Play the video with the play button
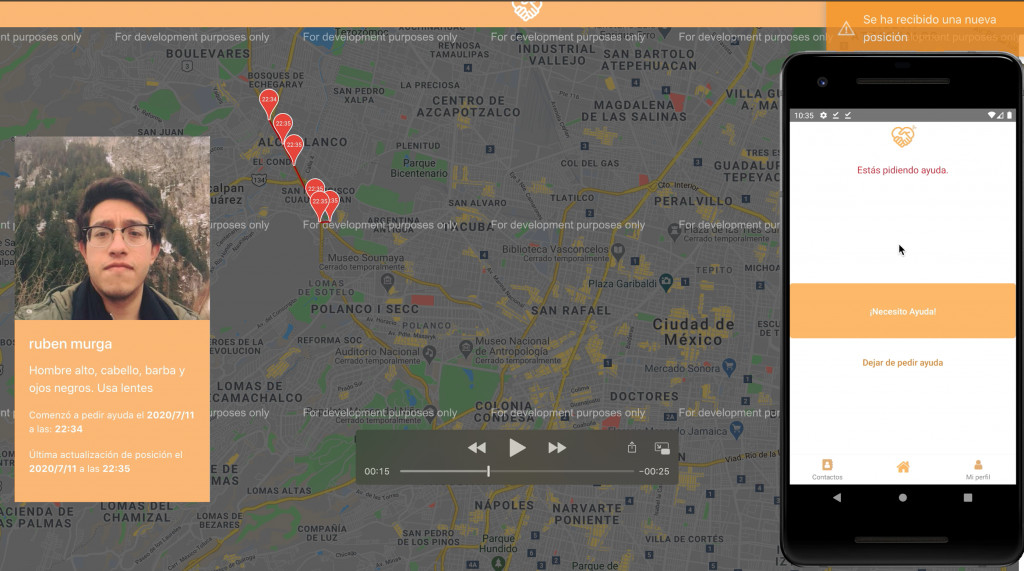 click(x=517, y=448)
